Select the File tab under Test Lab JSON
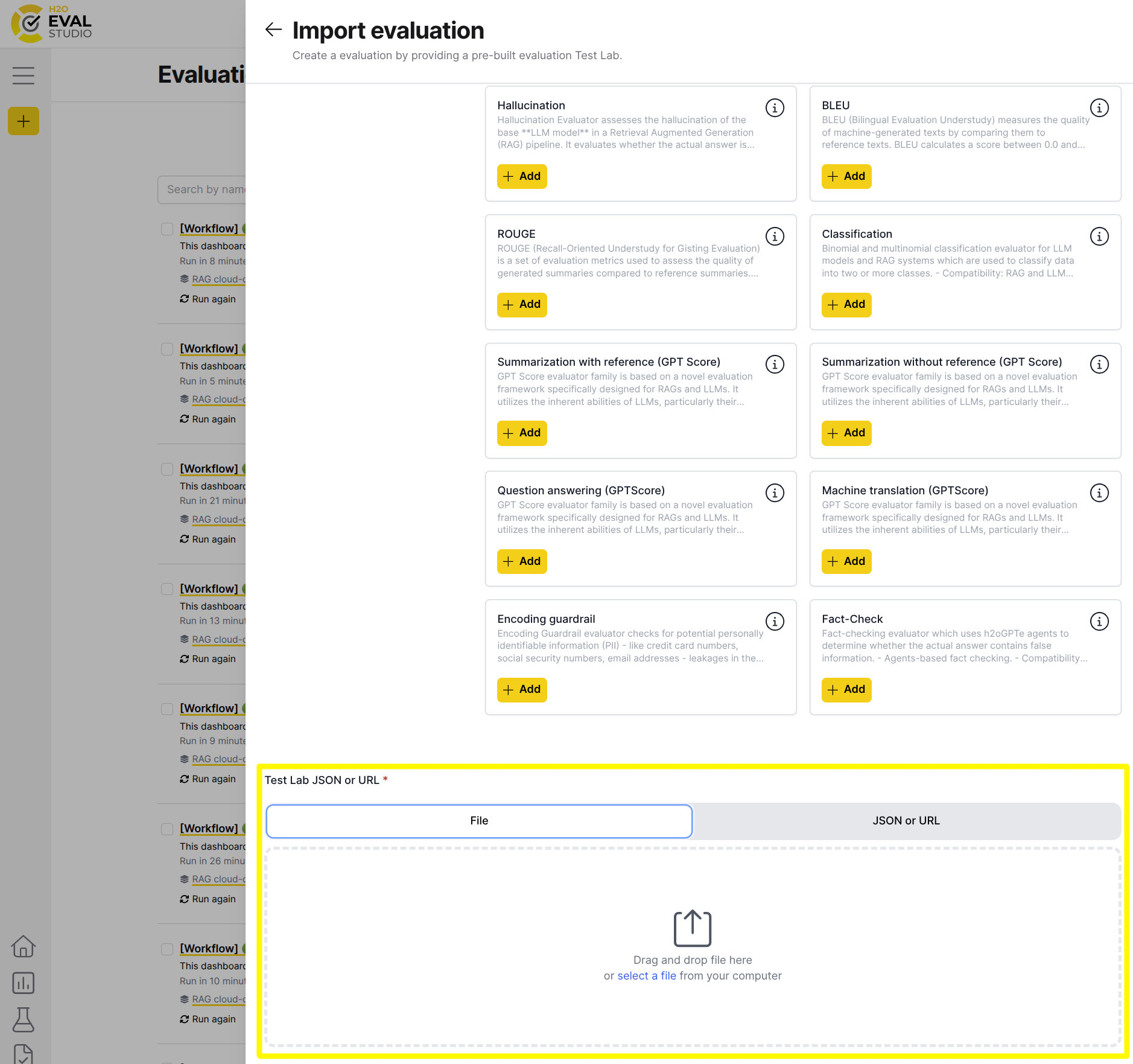 pos(479,821)
